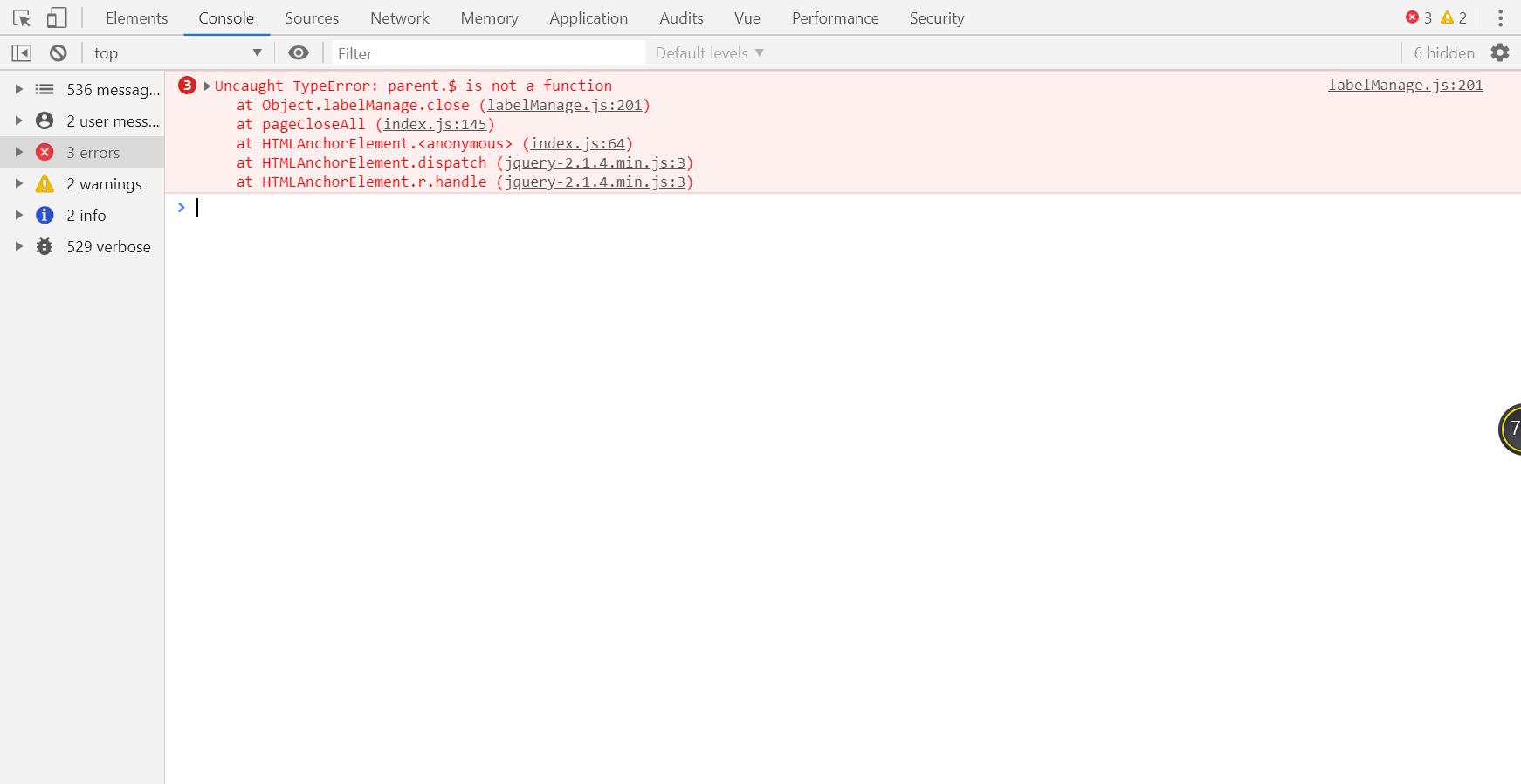This screenshot has height=784, width=1521.
Task: Toggle the device toolbar icon
Action: coord(57,17)
